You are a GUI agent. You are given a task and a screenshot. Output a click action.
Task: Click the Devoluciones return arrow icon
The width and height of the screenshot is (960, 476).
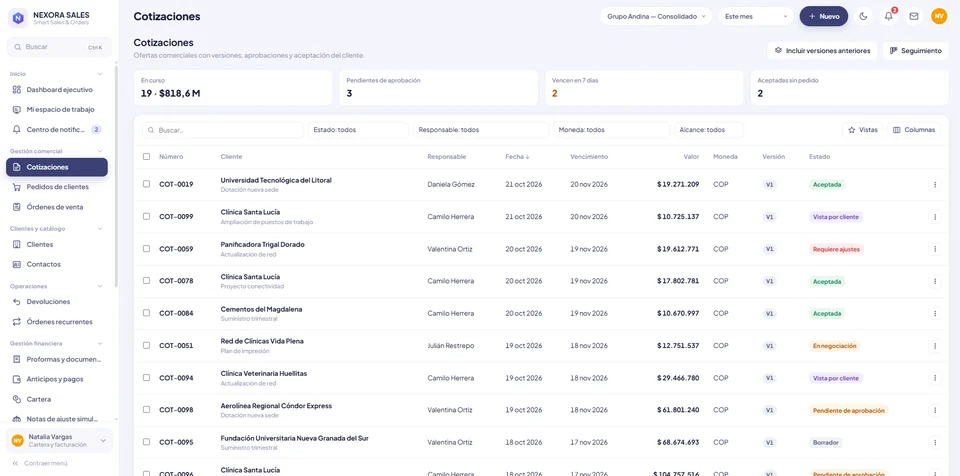click(17, 301)
